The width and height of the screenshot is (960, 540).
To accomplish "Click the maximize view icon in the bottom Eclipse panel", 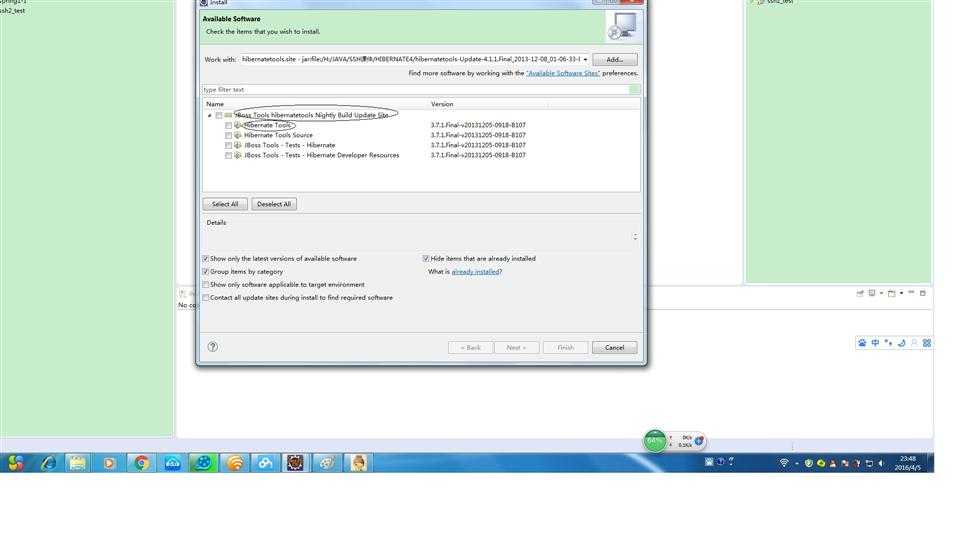I will pyautogui.click(x=923, y=293).
